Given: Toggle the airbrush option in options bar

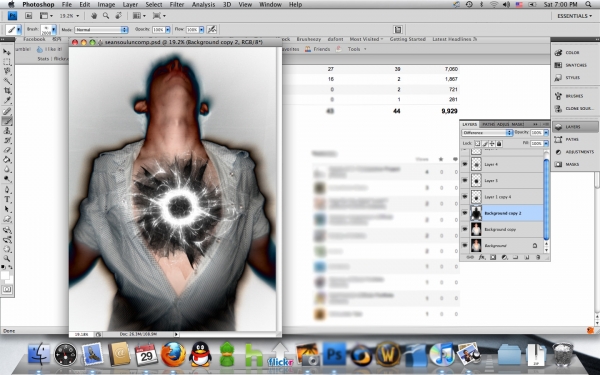Looking at the screenshot, I should (x=212, y=29).
